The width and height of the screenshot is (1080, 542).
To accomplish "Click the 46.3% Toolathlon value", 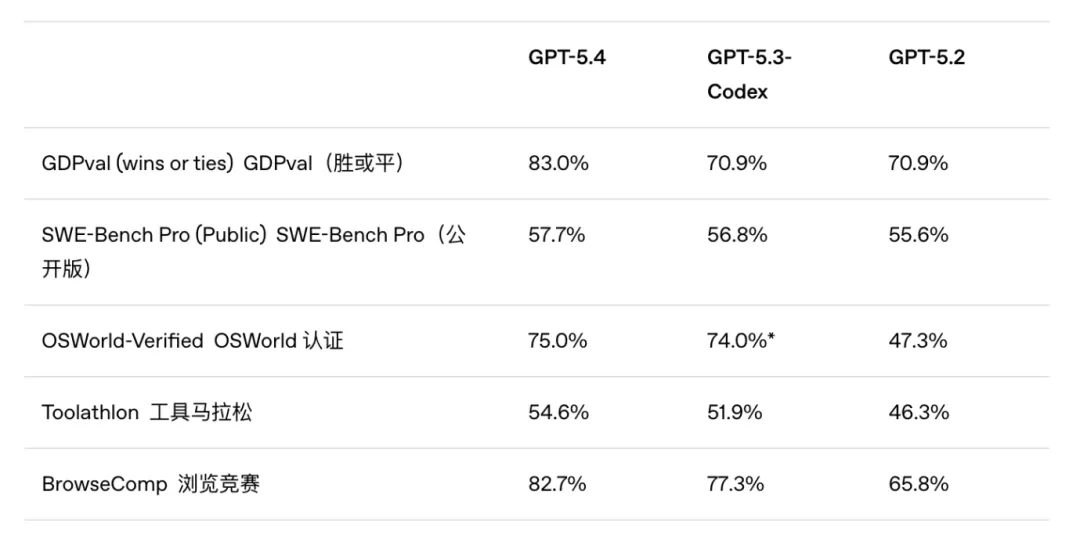I will (x=918, y=412).
